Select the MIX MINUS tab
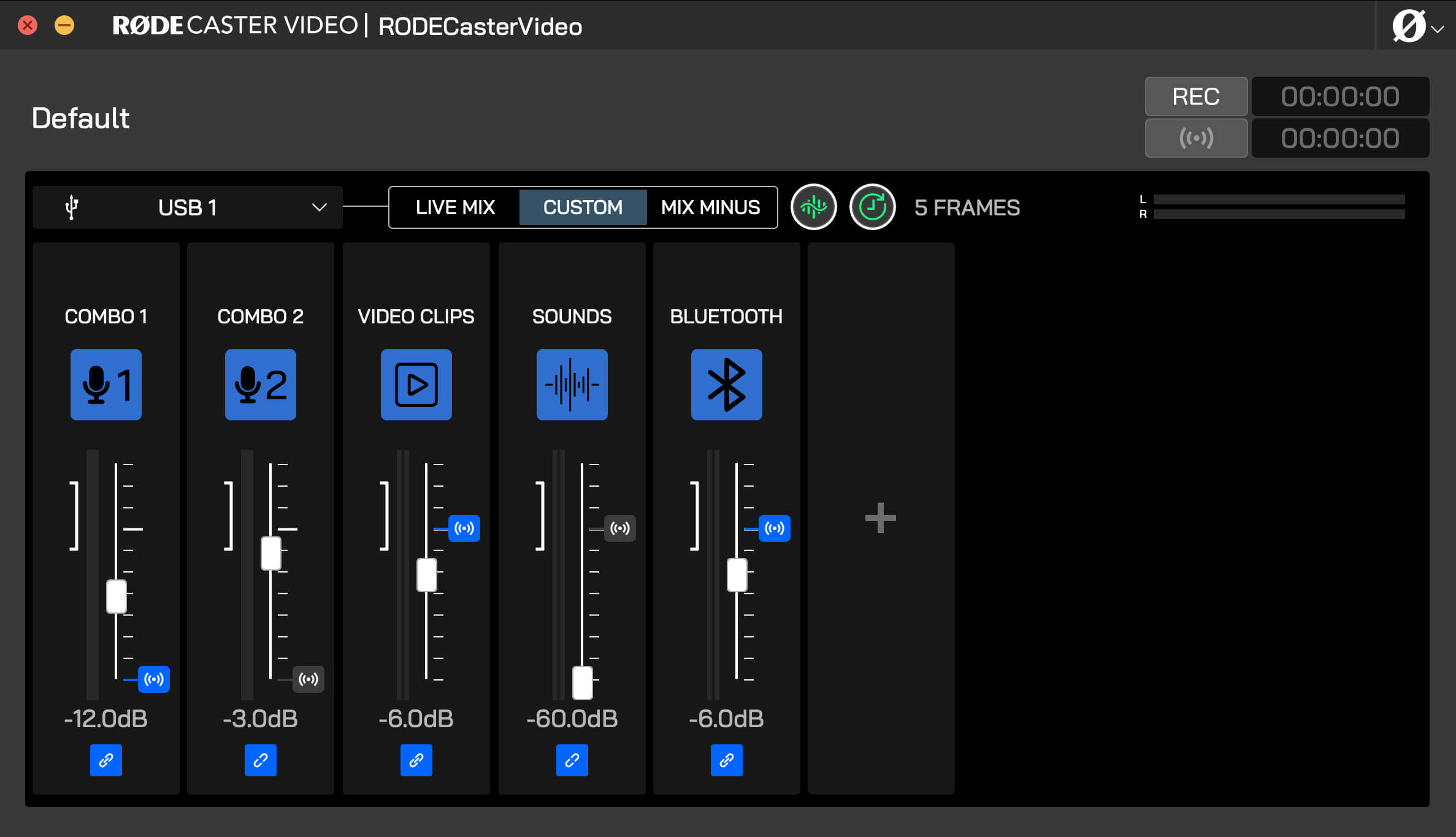 (x=711, y=207)
